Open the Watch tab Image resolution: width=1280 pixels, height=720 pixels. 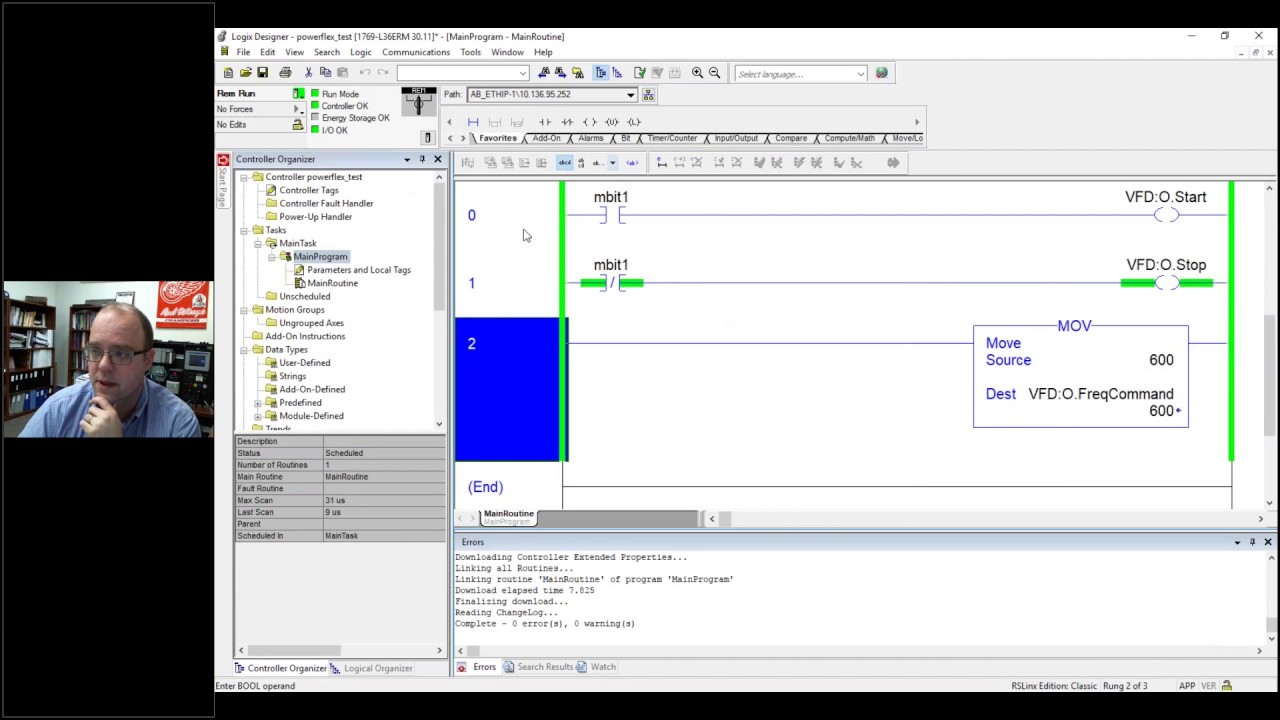click(x=597, y=667)
